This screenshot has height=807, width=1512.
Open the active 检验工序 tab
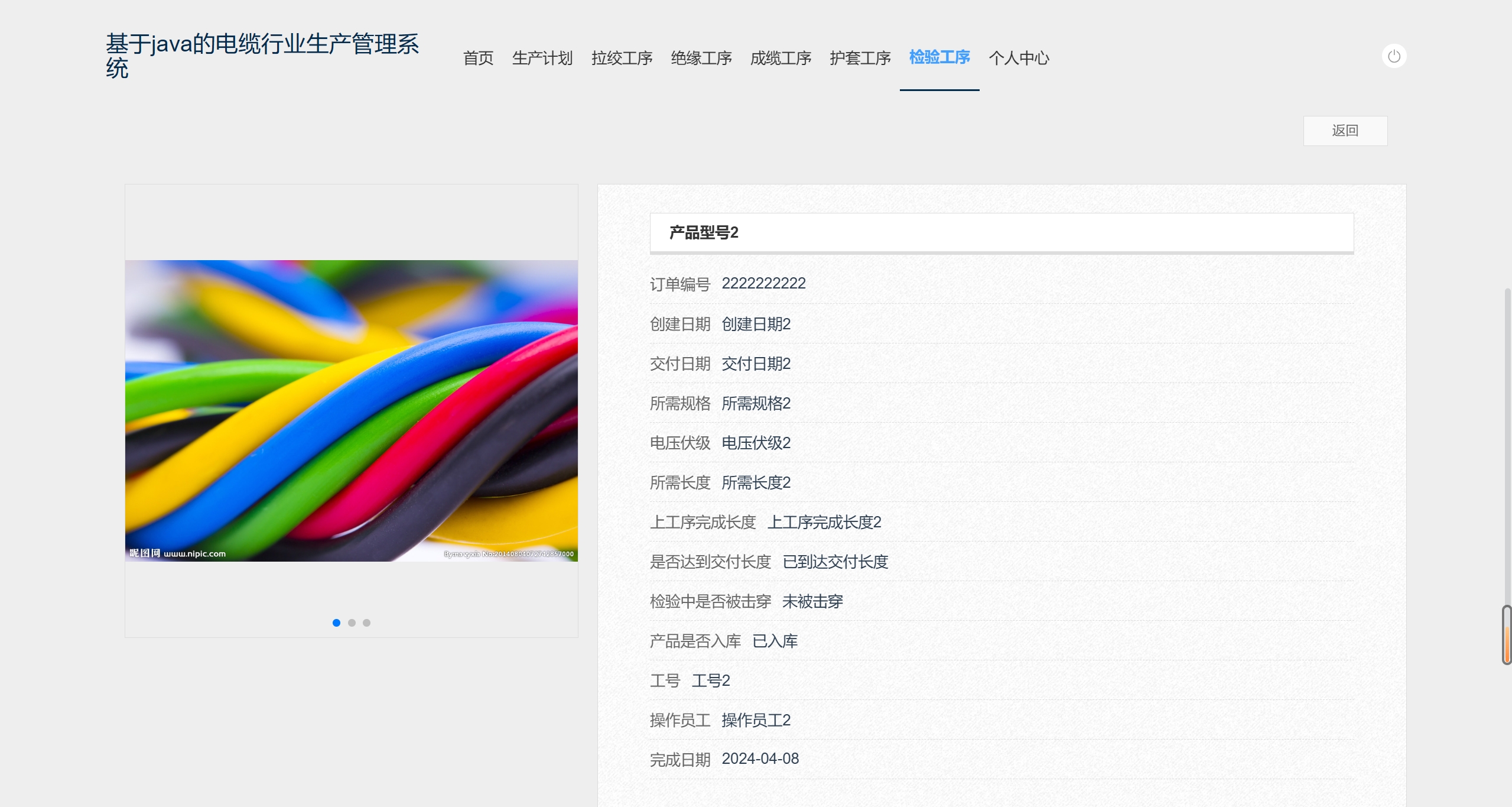click(939, 57)
